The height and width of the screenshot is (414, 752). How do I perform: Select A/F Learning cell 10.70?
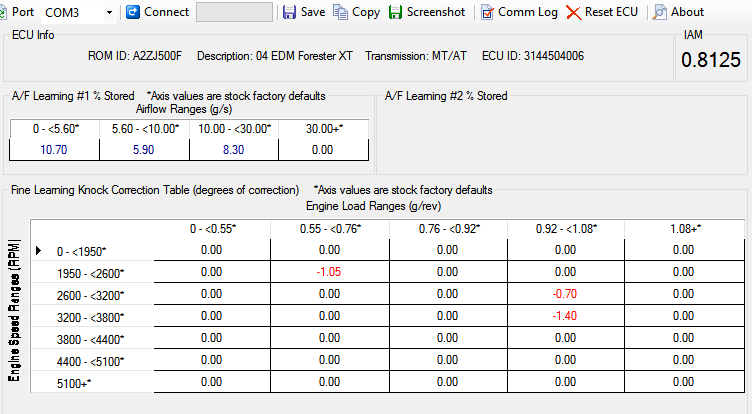click(54, 150)
